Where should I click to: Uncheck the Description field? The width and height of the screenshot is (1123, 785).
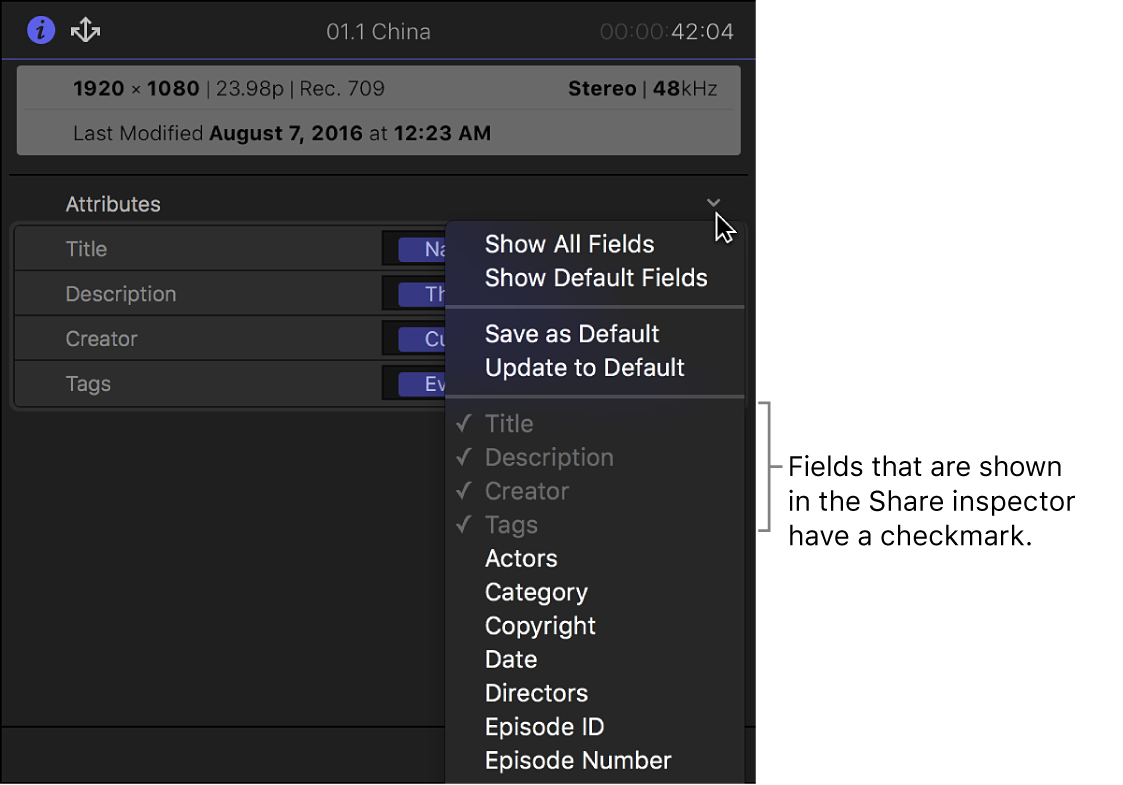pos(548,457)
